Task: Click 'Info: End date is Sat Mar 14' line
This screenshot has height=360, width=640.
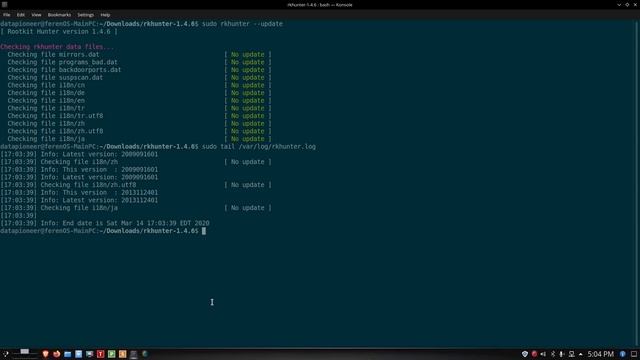Action: pyautogui.click(x=105, y=223)
